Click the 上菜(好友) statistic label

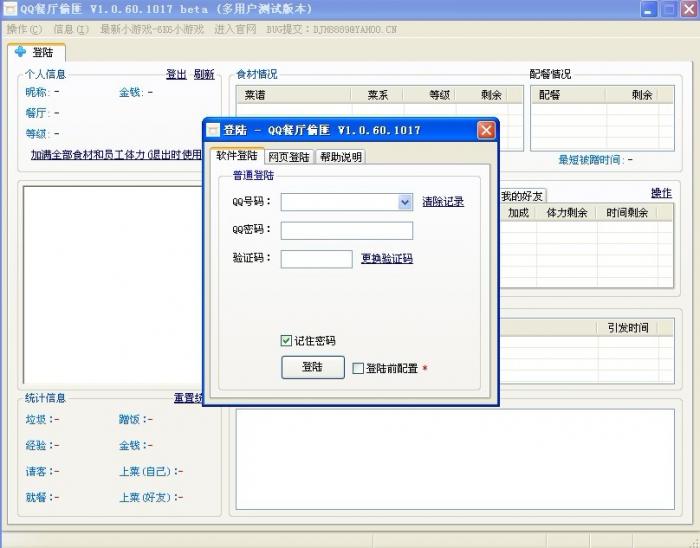(148, 497)
